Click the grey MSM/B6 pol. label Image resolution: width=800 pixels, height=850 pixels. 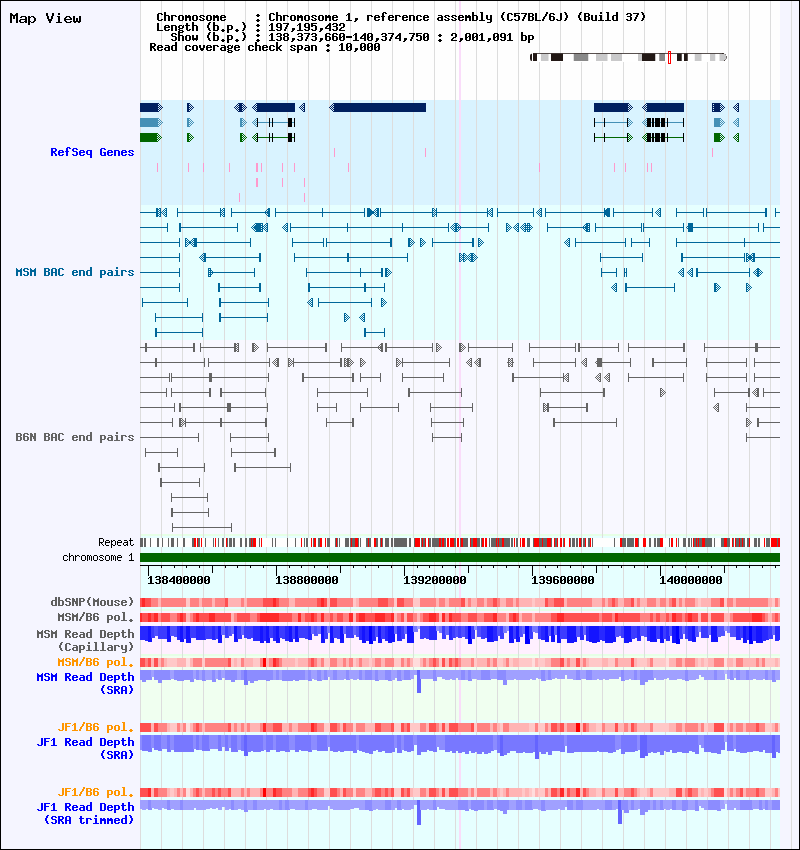click(x=96, y=617)
